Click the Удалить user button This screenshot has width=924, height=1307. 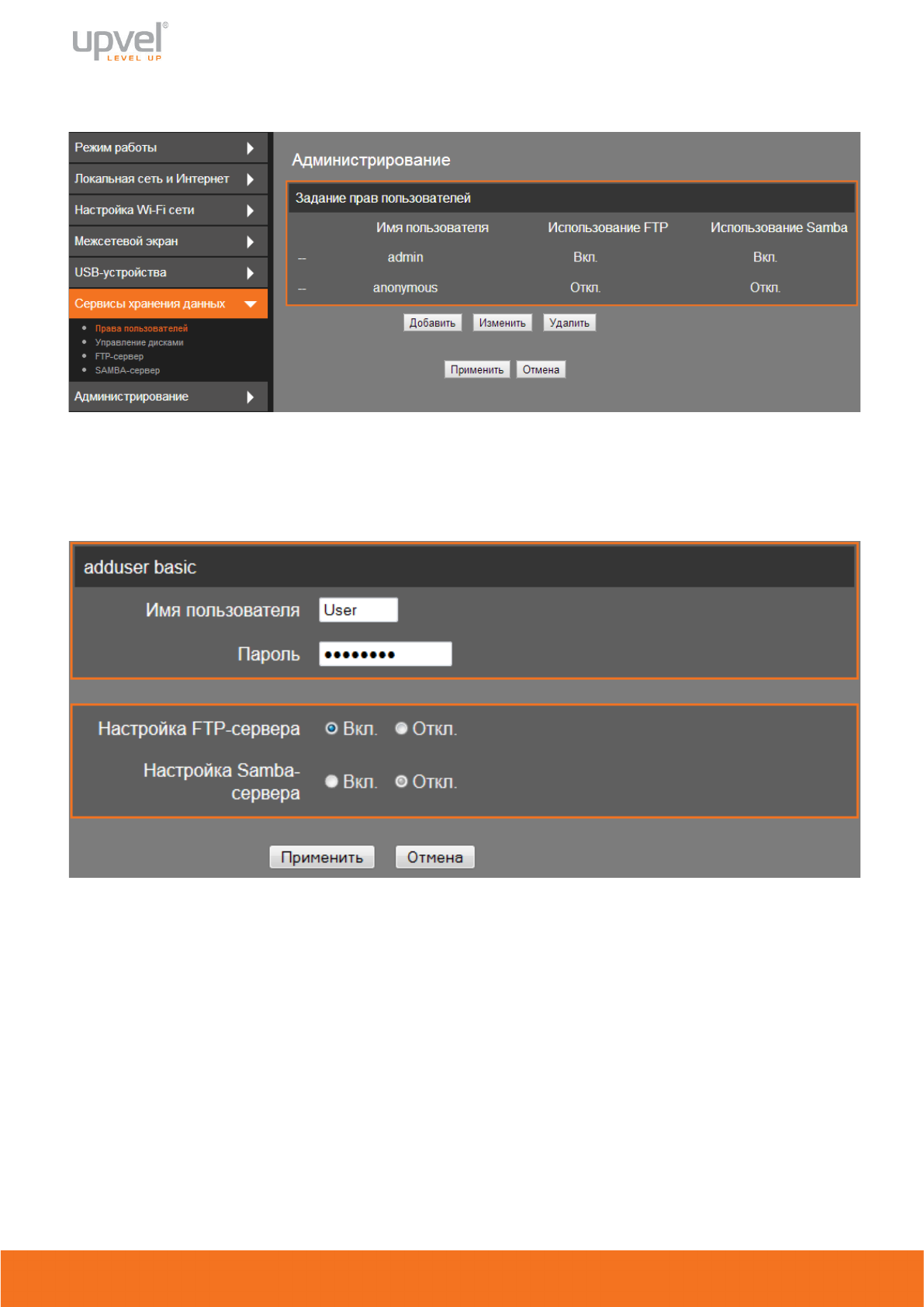pyautogui.click(x=569, y=323)
